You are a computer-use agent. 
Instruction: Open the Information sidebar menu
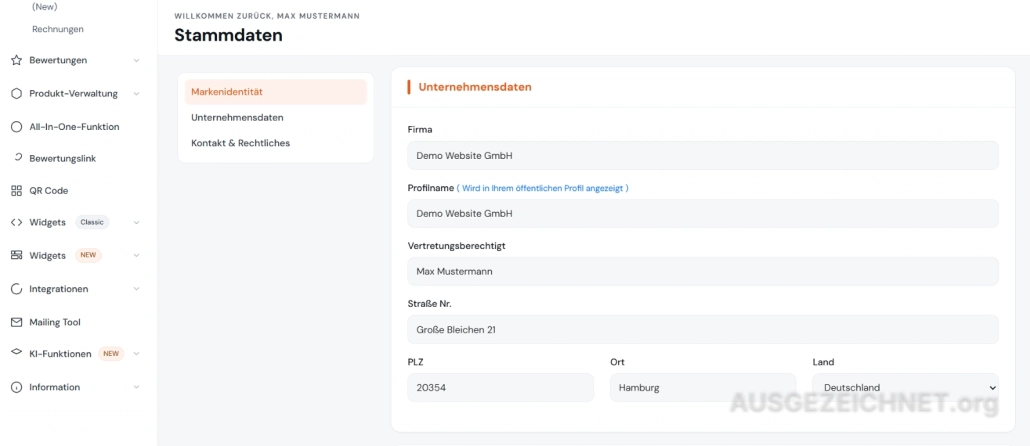[x=55, y=388]
